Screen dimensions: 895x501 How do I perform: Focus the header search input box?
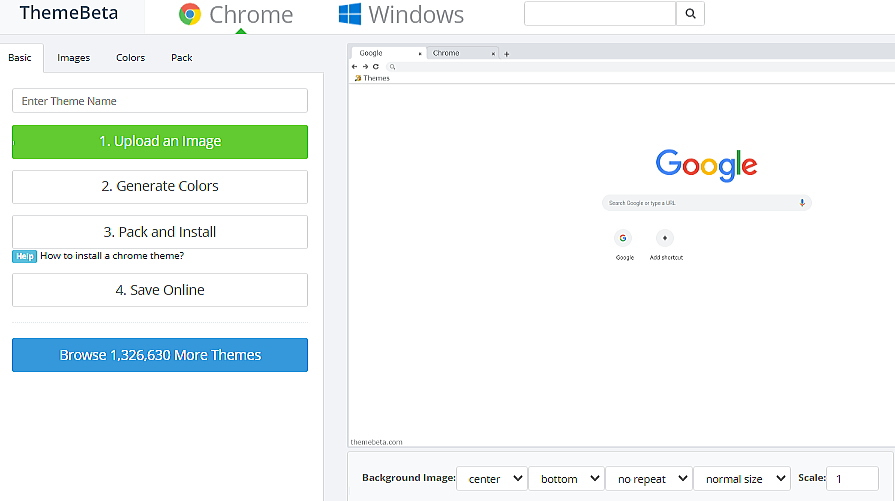coord(600,14)
